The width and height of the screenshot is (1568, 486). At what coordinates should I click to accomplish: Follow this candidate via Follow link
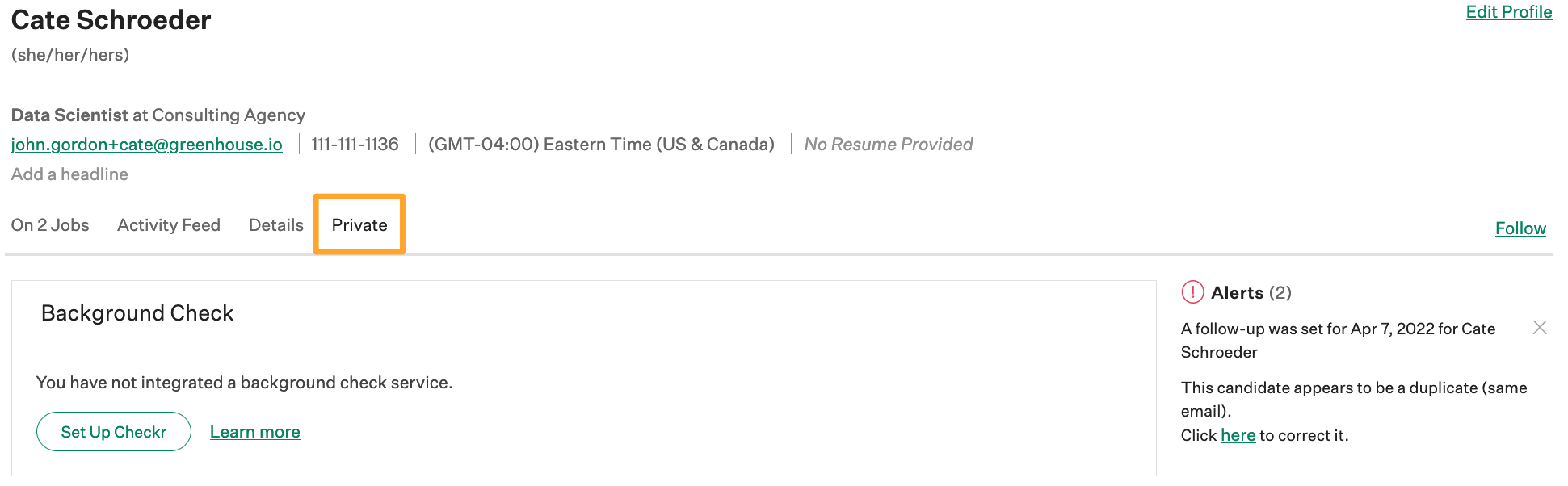pos(1520,228)
